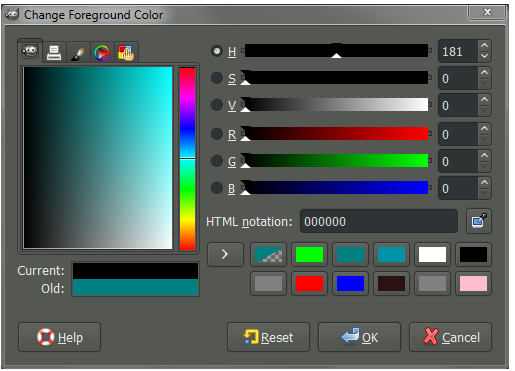
Task: Pick the bright green history swatch
Action: 309,255
